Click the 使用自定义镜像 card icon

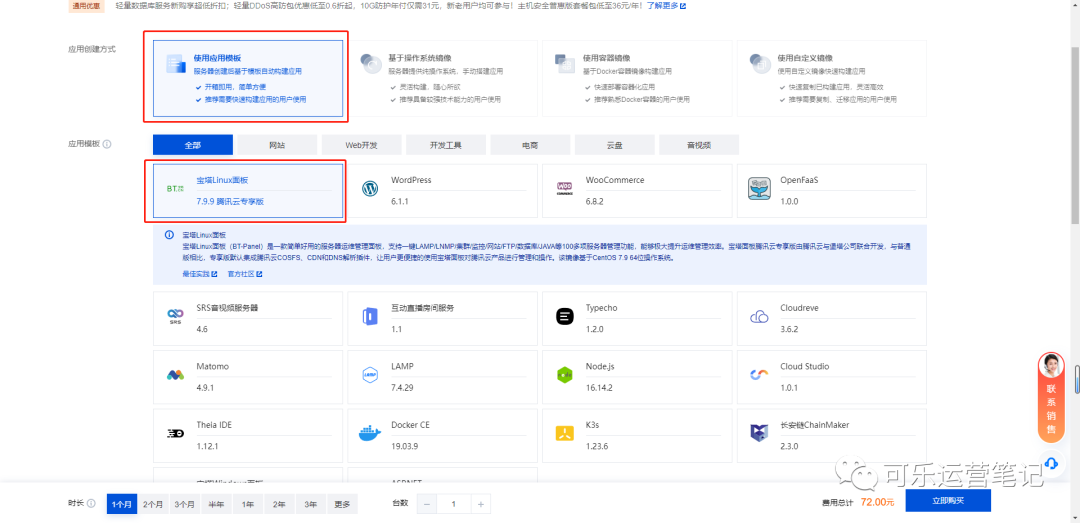[760, 64]
